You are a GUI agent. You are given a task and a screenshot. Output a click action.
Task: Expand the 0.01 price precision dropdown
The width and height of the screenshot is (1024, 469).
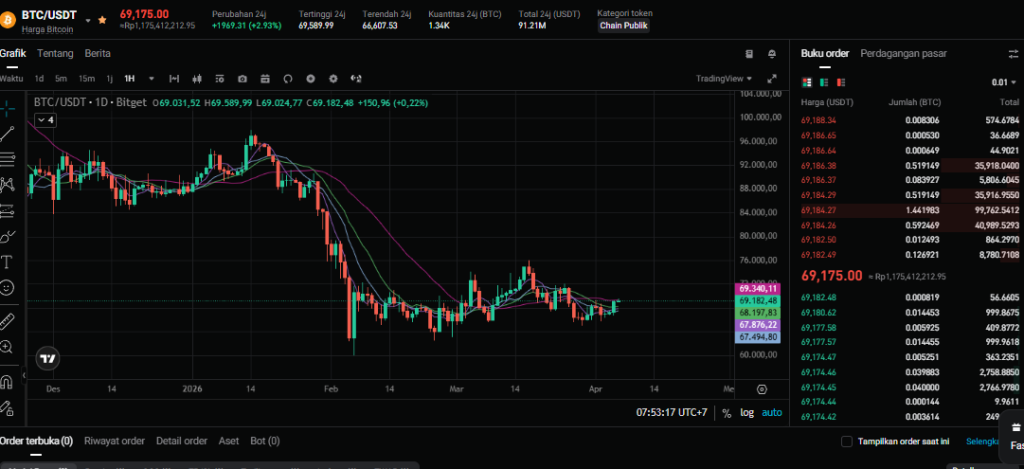(1003, 82)
